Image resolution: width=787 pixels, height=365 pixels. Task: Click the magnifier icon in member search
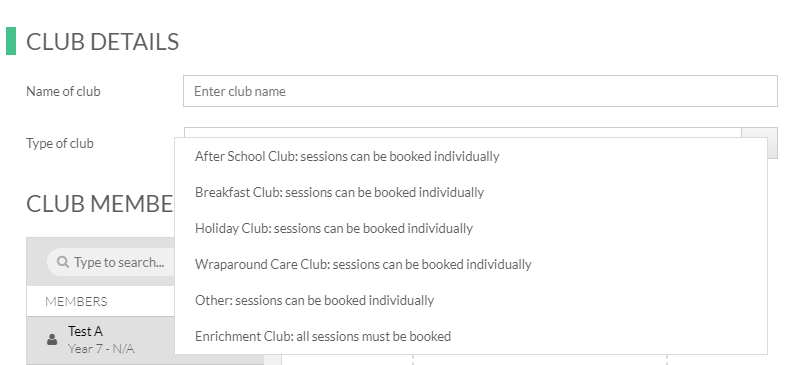[63, 262]
